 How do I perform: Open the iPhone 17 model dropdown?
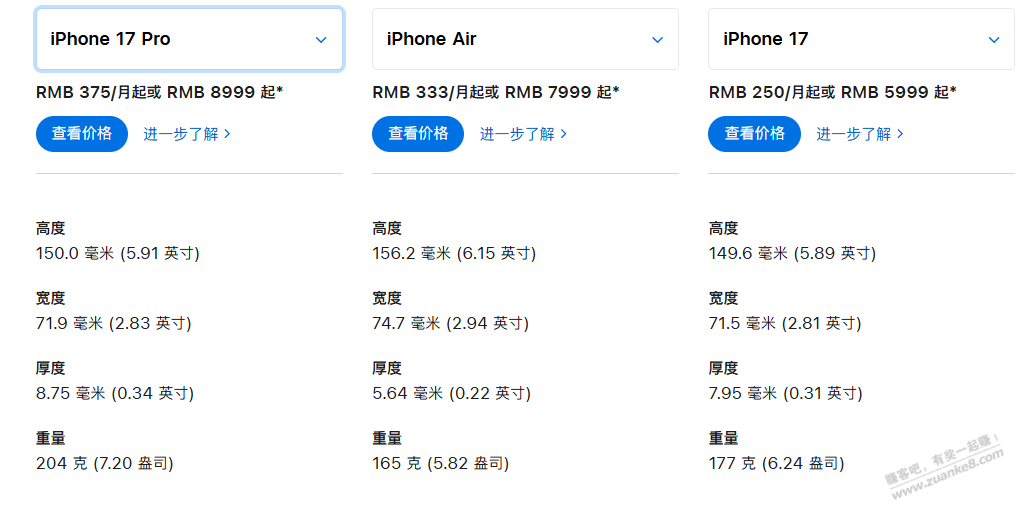click(861, 39)
